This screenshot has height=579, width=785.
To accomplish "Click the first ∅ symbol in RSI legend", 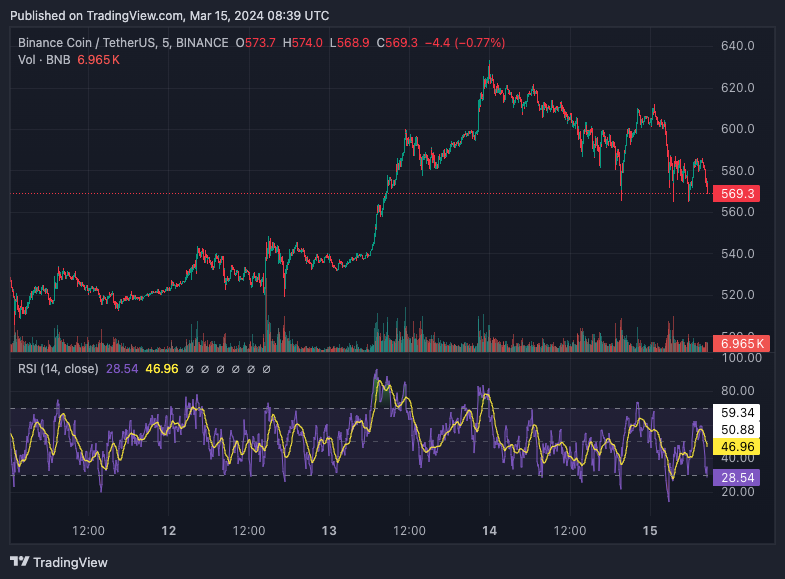I will tap(192, 369).
